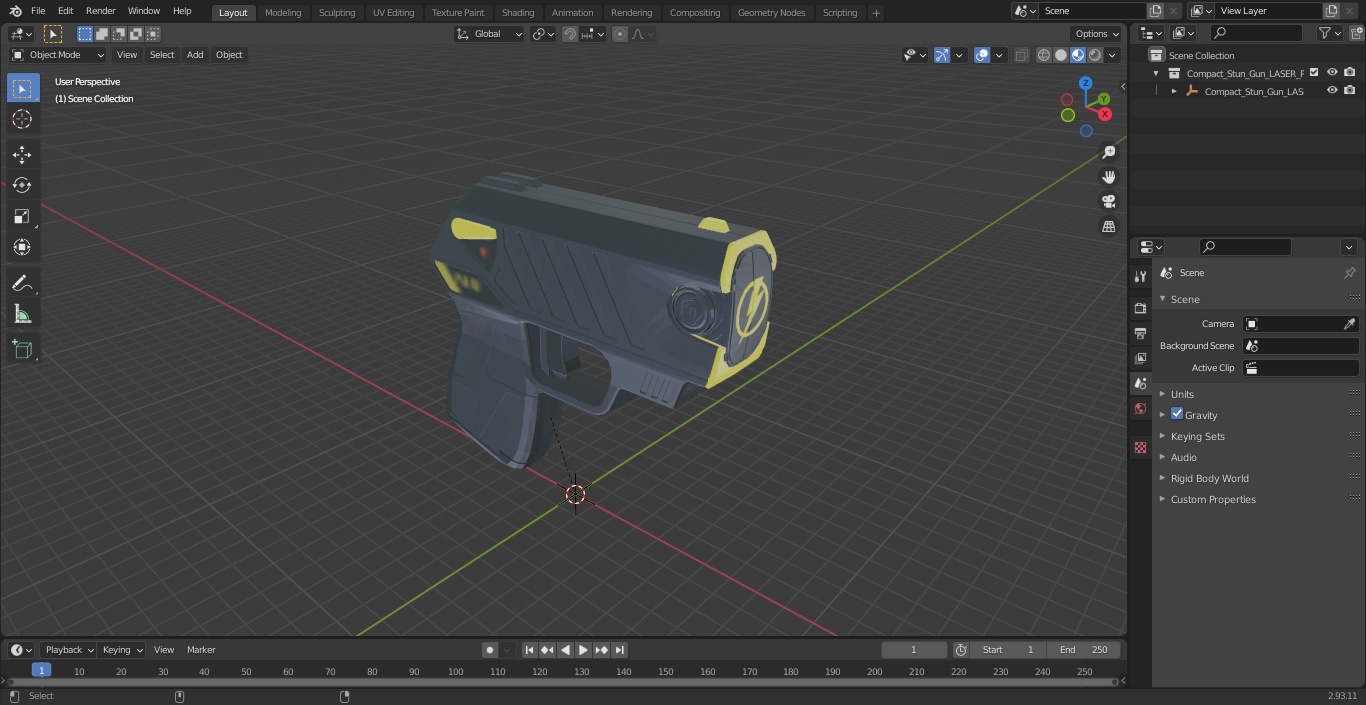Jump to the end frame
This screenshot has width=1366, height=705.
coord(620,650)
